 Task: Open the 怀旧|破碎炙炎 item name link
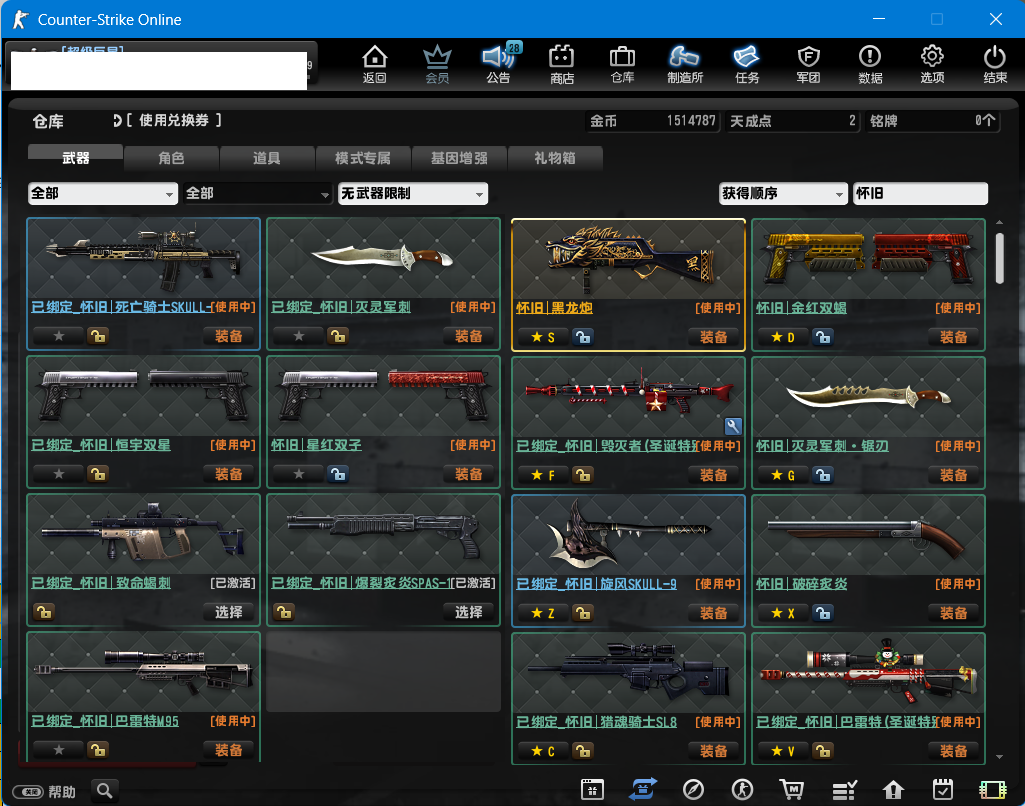[x=801, y=584]
